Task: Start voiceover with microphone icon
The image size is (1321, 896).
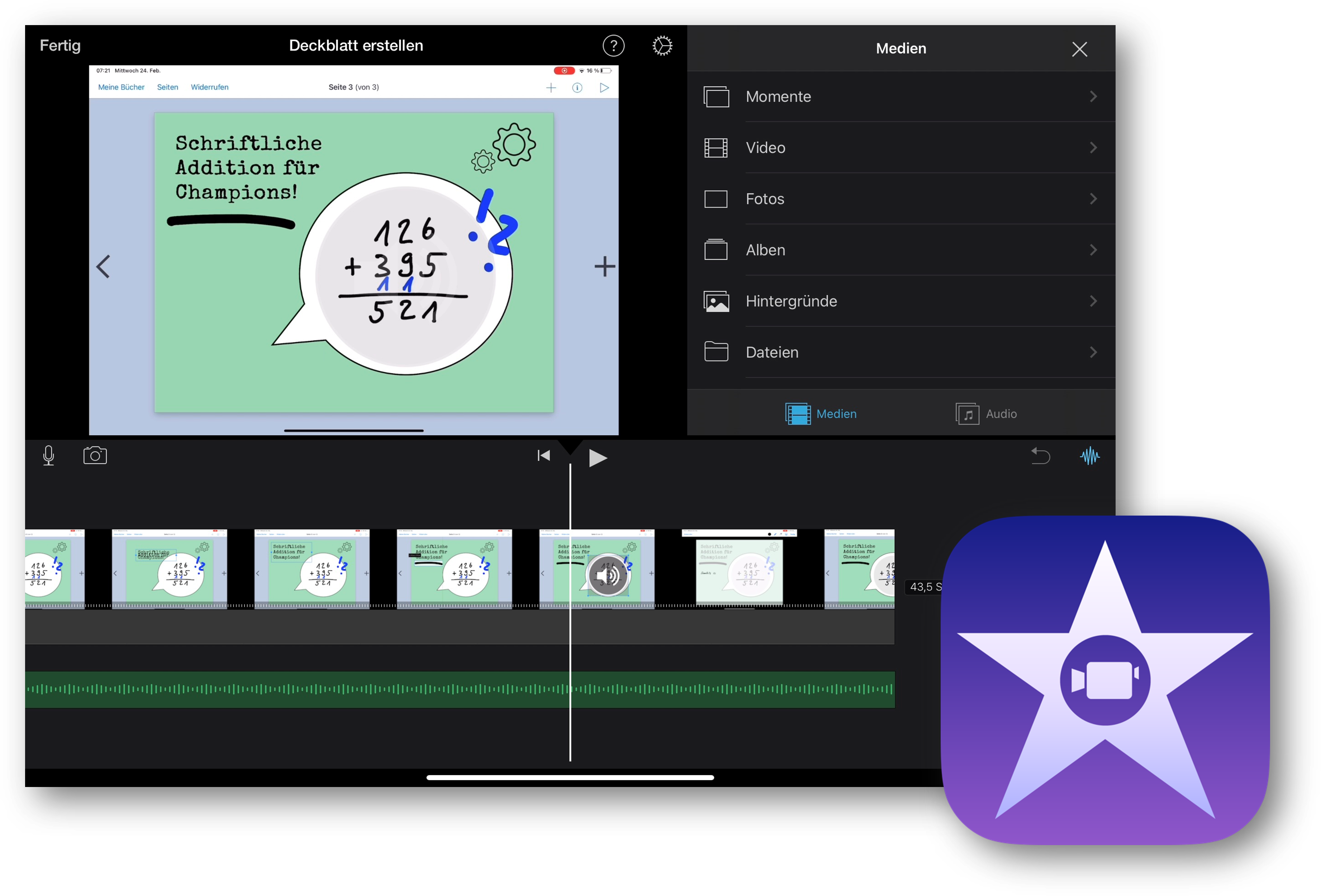Action: point(49,455)
